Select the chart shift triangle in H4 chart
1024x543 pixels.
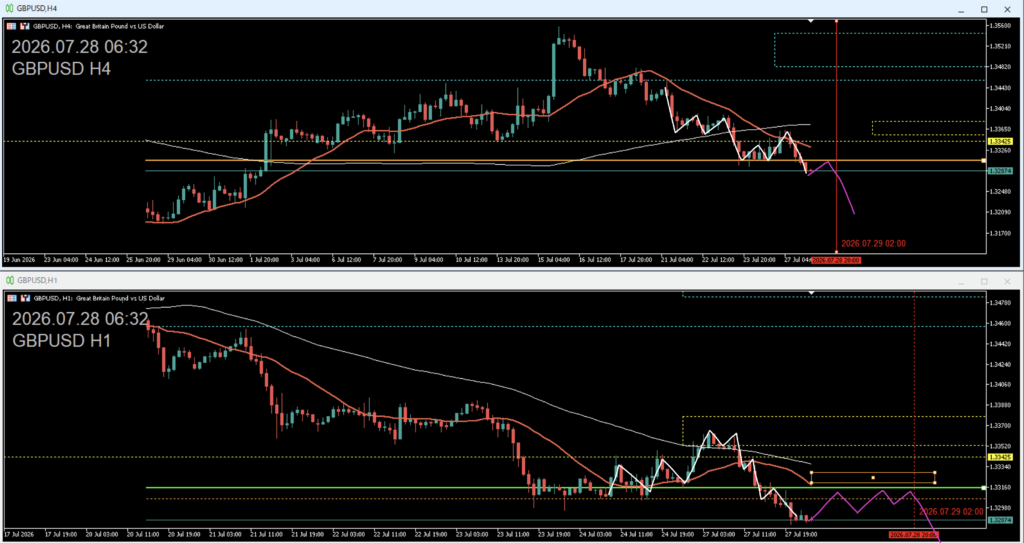click(x=810, y=21)
